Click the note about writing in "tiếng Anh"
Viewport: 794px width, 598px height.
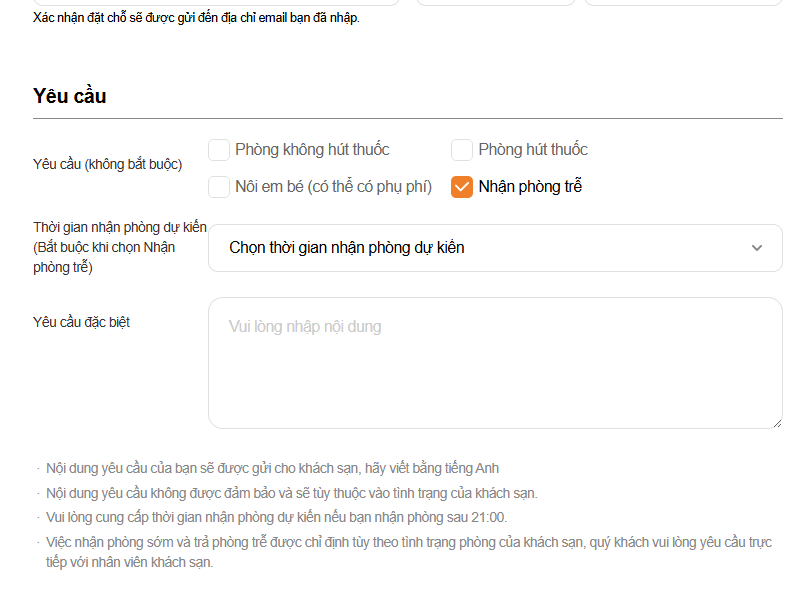coord(272,468)
